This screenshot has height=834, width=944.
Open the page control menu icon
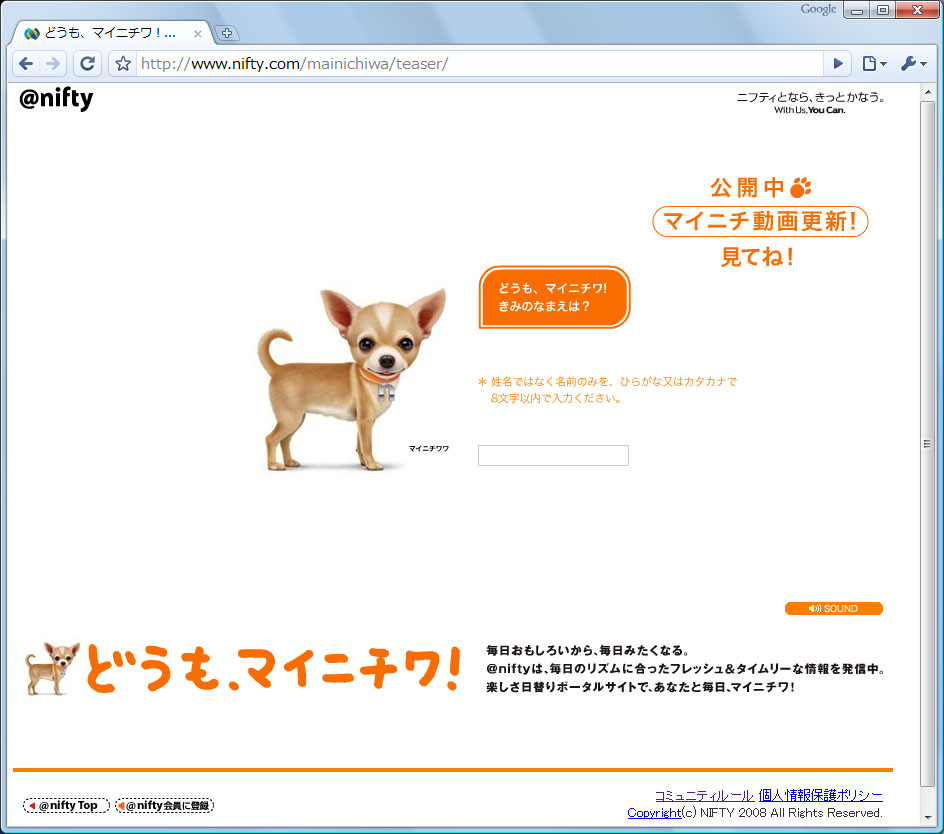point(874,63)
